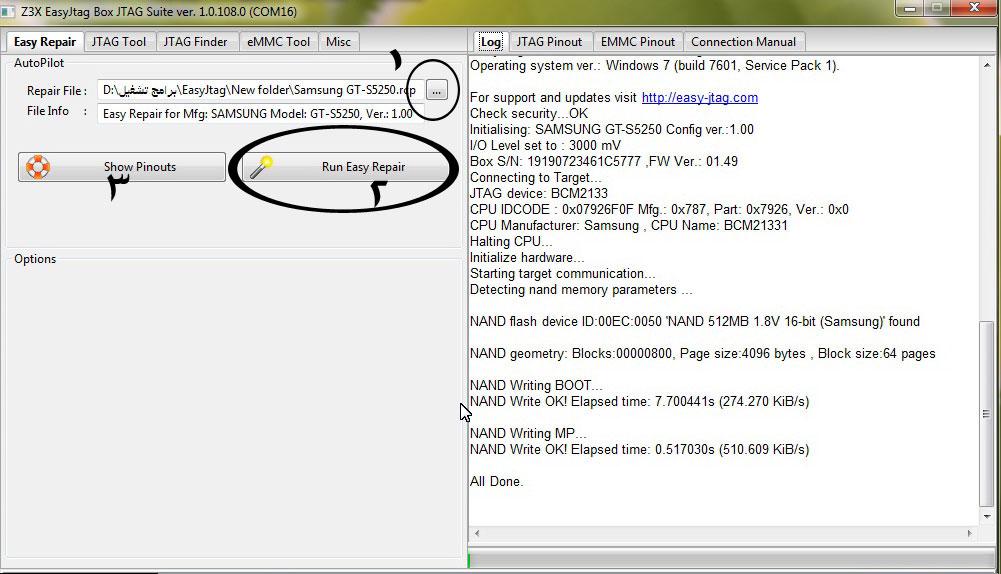
Task: Click the 'Connecting to Target...' log line
Action: pos(536,177)
